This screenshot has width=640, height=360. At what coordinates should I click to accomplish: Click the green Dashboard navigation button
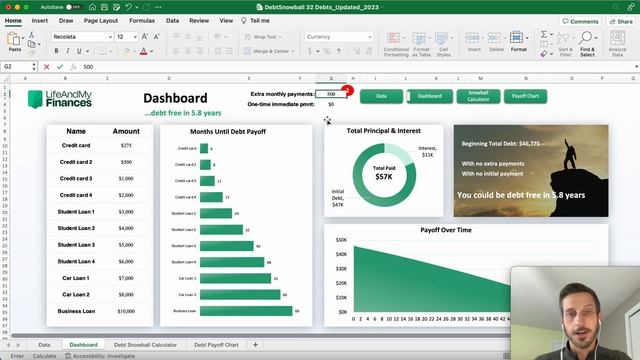pos(430,96)
